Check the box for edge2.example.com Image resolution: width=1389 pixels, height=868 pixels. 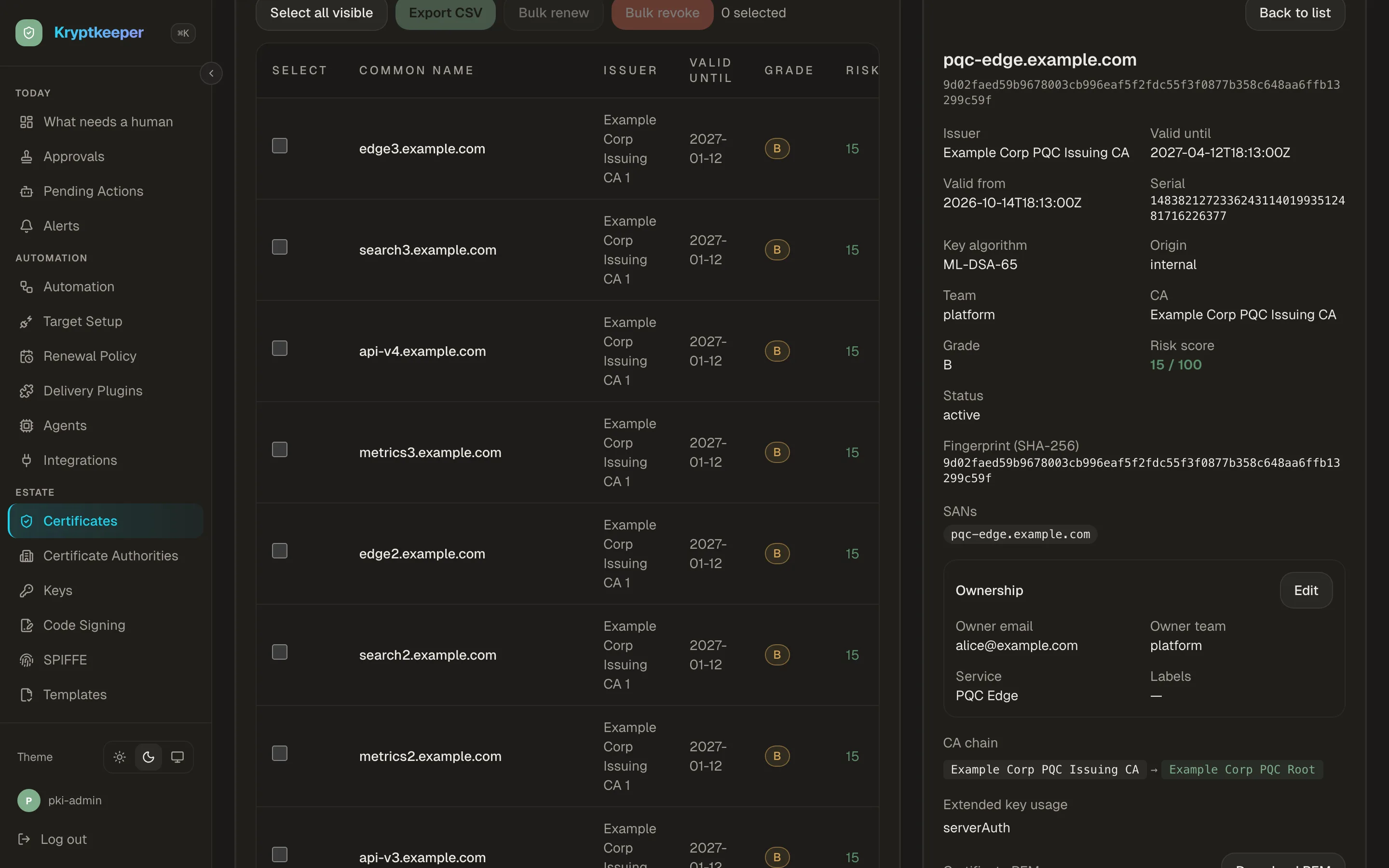point(280,551)
